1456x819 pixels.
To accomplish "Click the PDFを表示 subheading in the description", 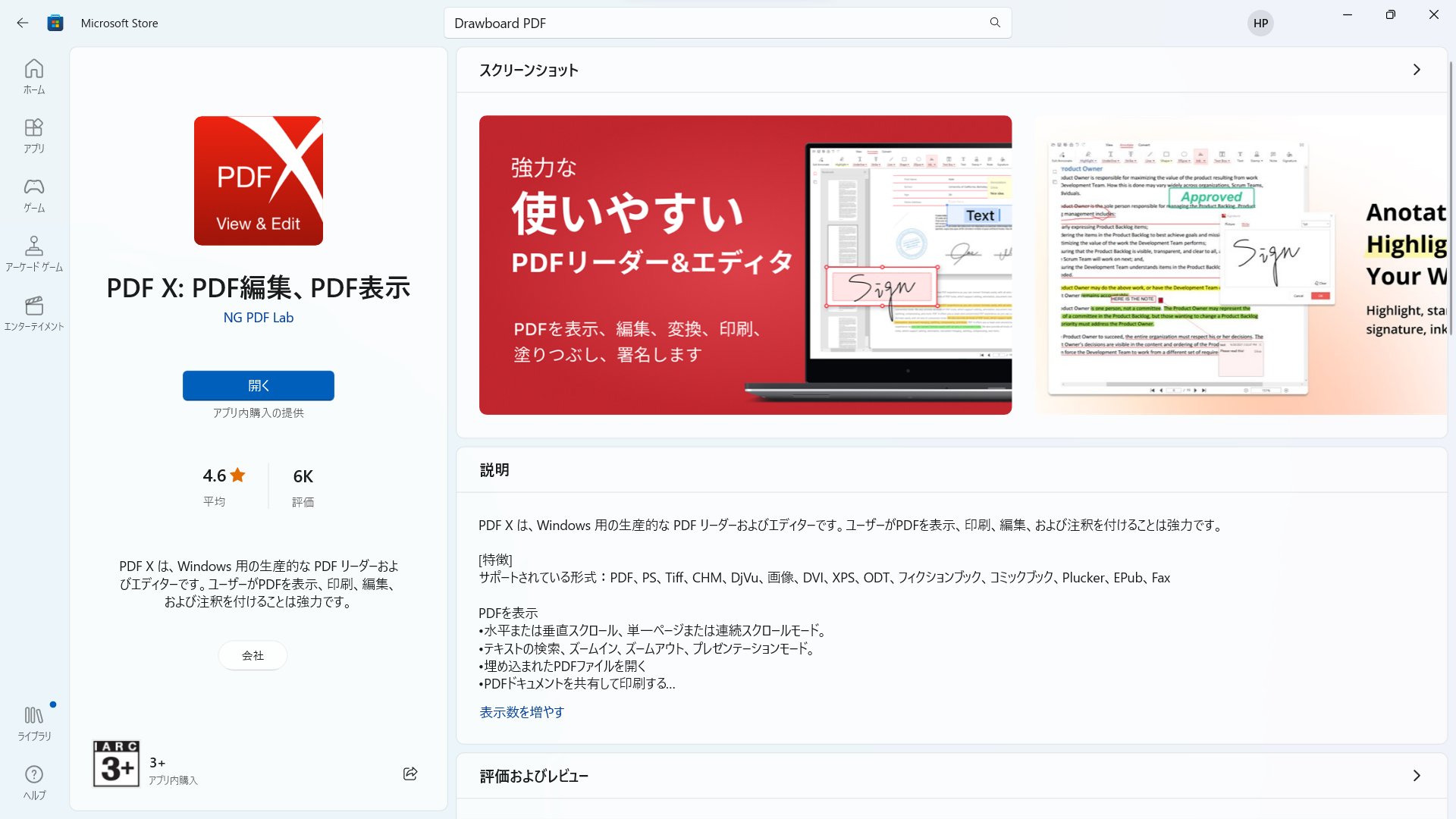I will (x=508, y=613).
